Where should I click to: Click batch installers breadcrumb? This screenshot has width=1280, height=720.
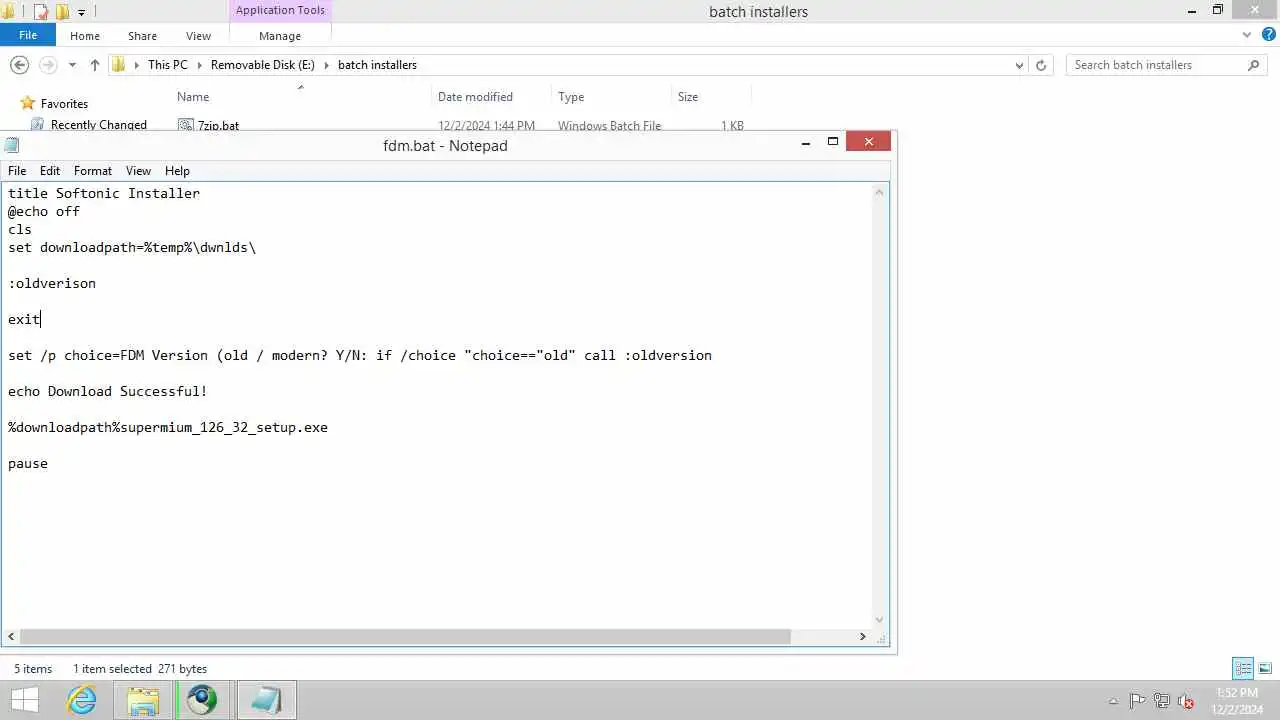pyautogui.click(x=377, y=65)
